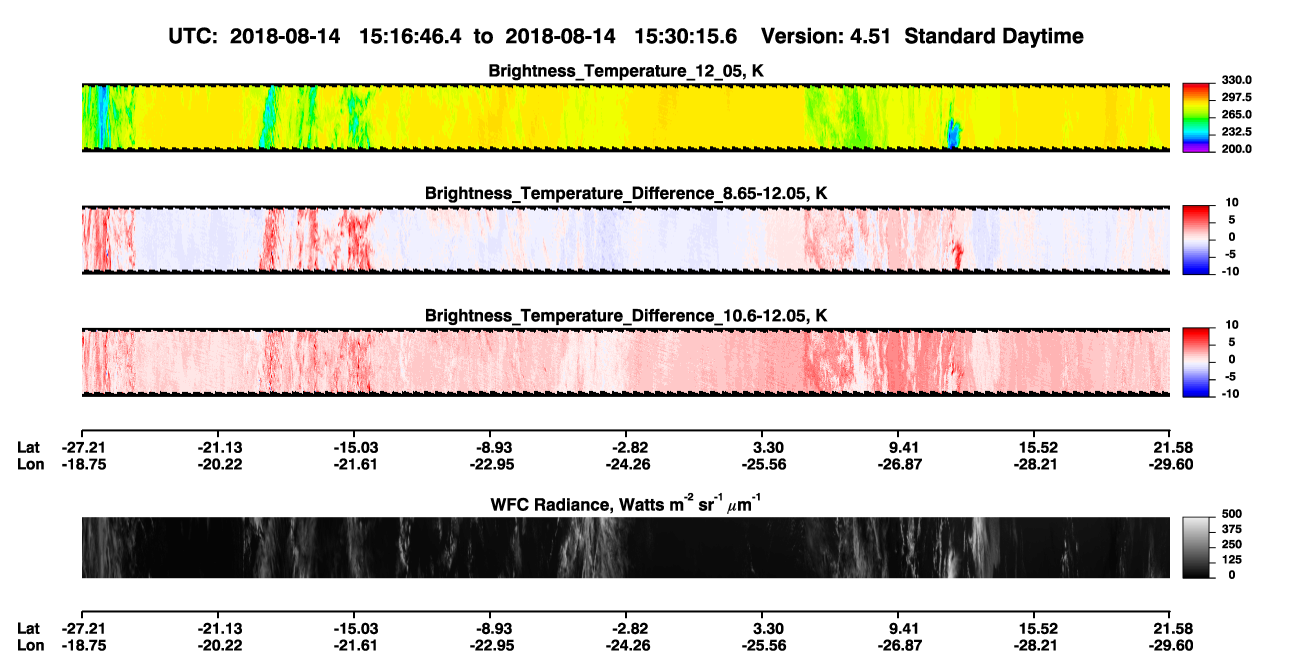
Task: Click longitude -26.87 under the 10.6-12.05 panel
Action: (899, 464)
